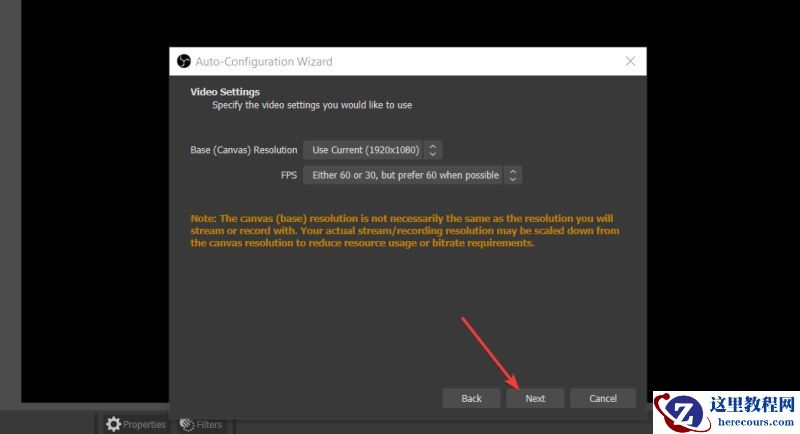Click the Filters icon in the OBS toolbar
This screenshot has width=800, height=434.
(x=187, y=424)
